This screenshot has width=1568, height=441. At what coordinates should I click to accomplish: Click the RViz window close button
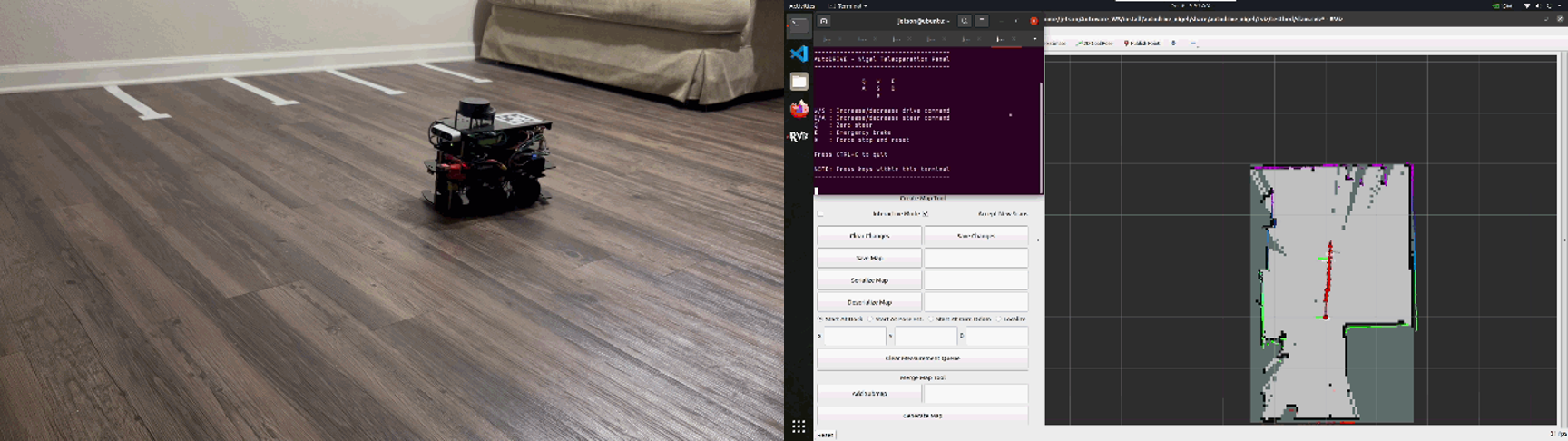[1561, 18]
